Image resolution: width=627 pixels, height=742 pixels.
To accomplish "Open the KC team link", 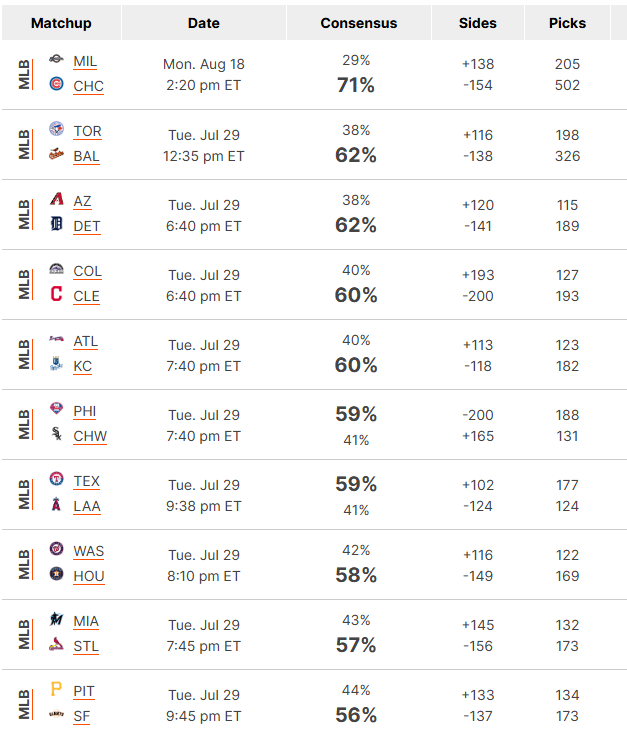I will (x=82, y=366).
